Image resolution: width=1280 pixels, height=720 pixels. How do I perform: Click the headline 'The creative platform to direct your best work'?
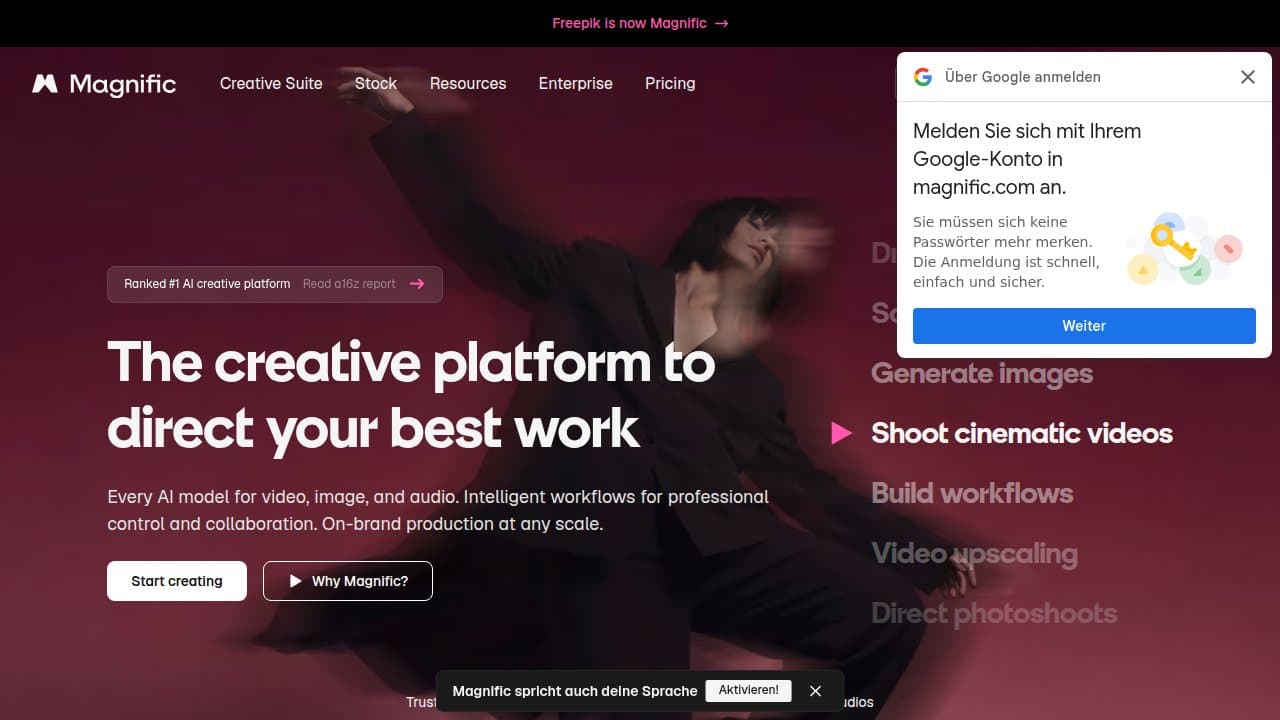tap(411, 394)
